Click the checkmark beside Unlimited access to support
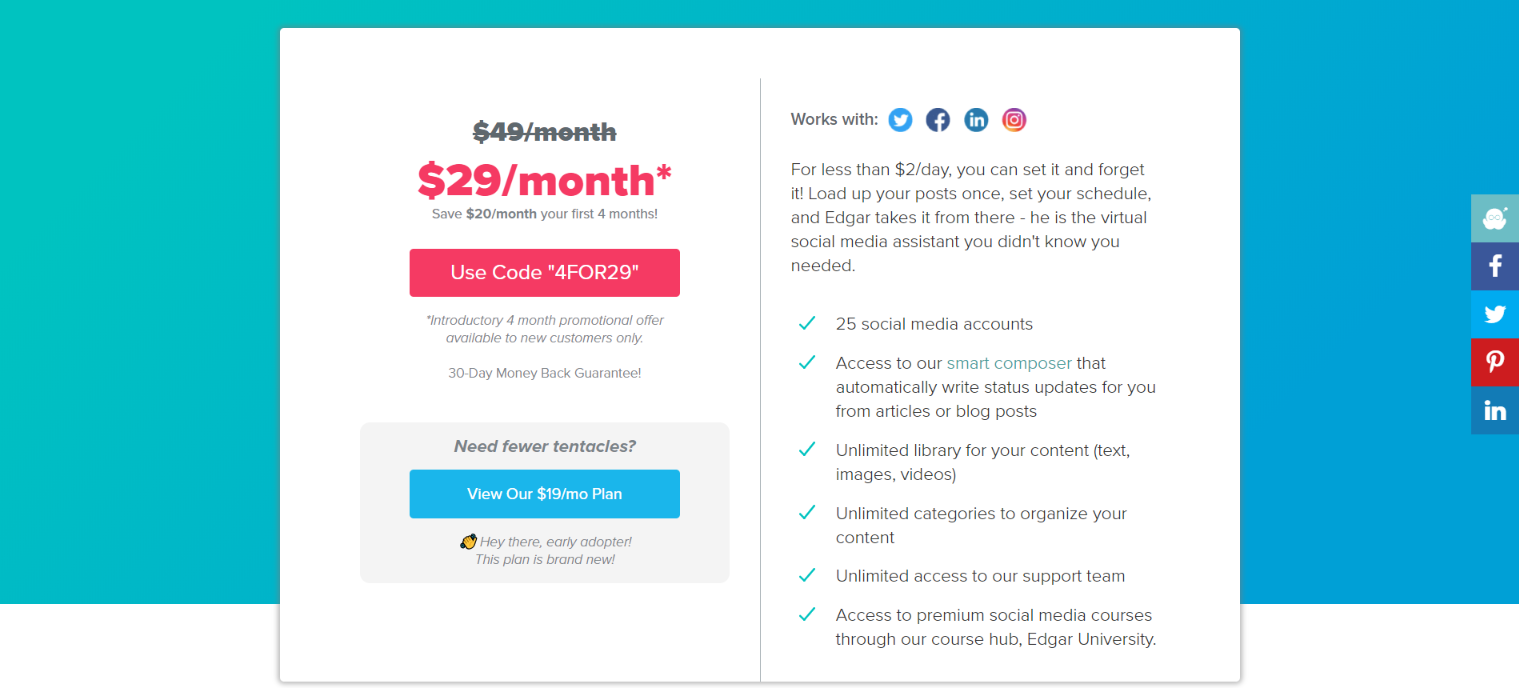 click(x=807, y=576)
